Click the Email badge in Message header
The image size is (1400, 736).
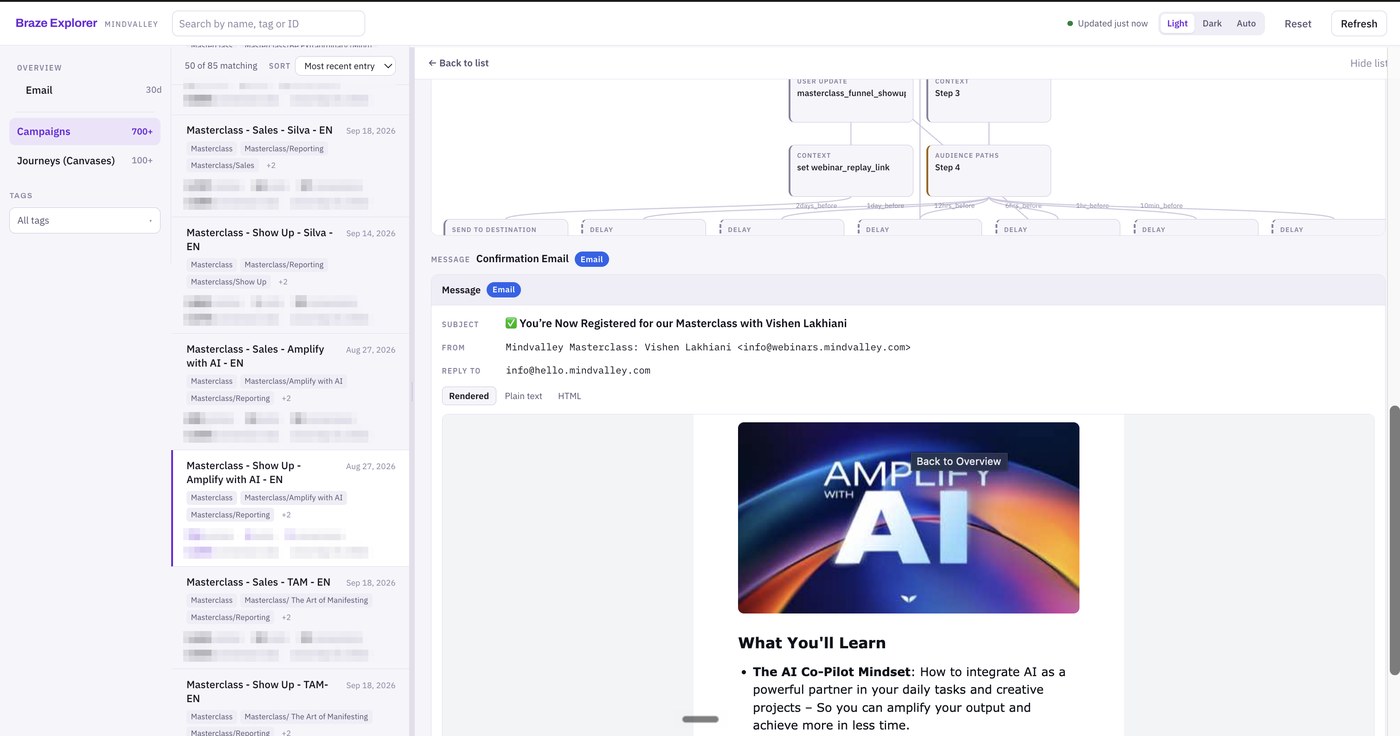coord(504,290)
